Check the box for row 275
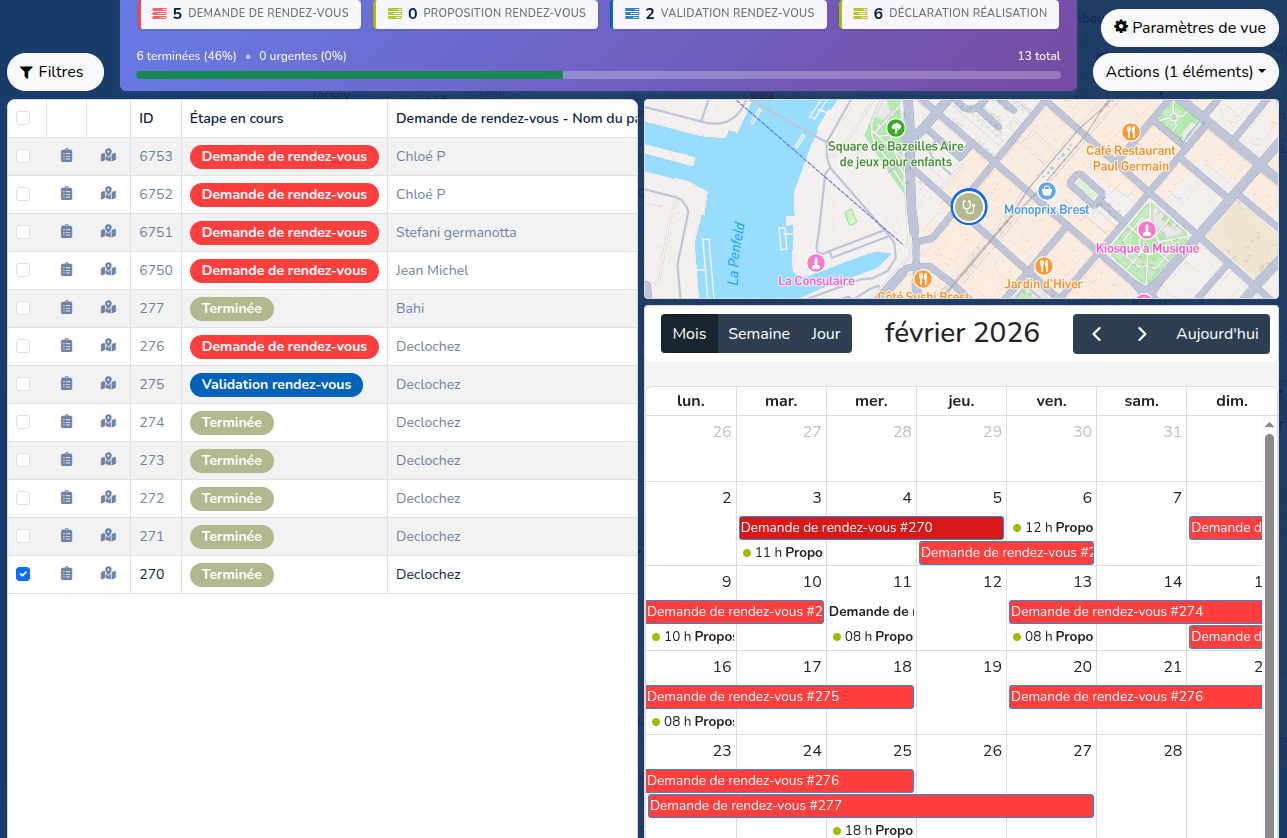The height and width of the screenshot is (838, 1287). [23, 384]
